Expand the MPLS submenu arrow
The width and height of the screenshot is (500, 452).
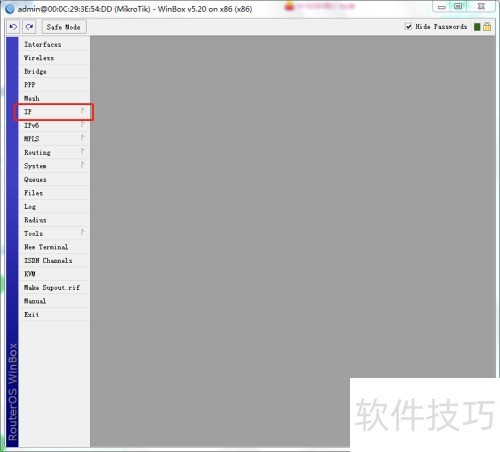(83, 138)
